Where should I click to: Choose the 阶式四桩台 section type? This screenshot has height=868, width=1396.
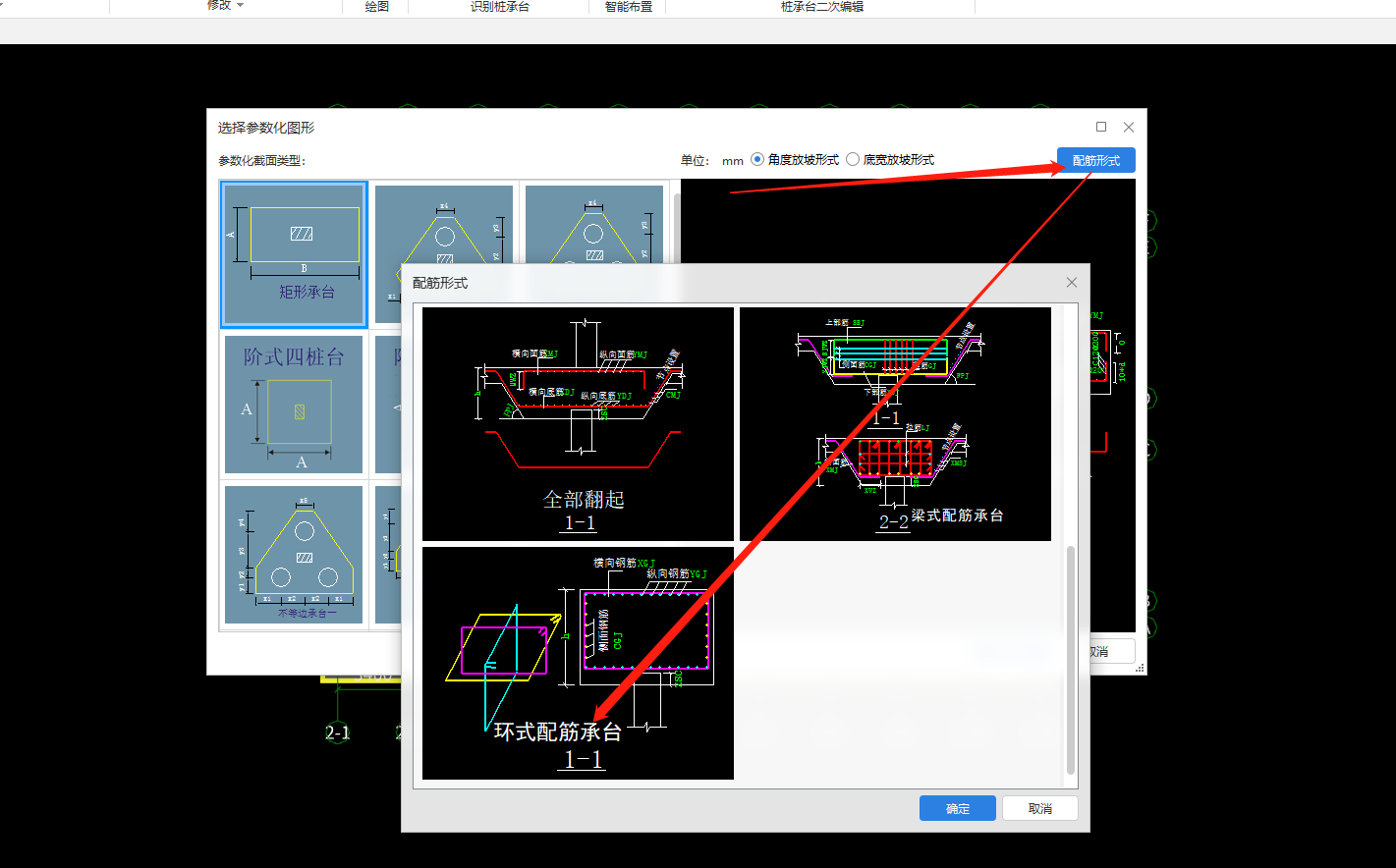[294, 404]
